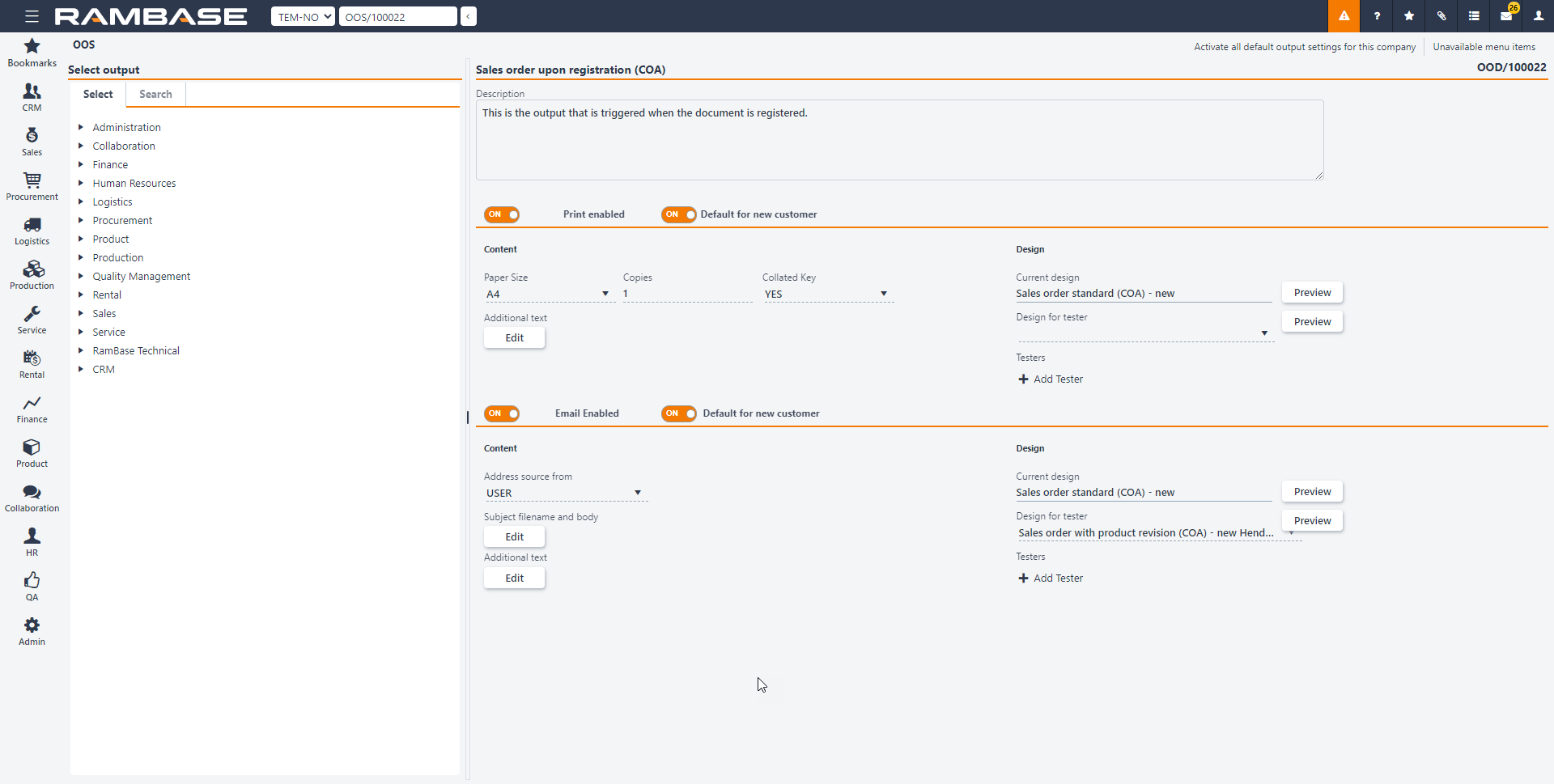Open the help question mark icon

click(x=1377, y=16)
